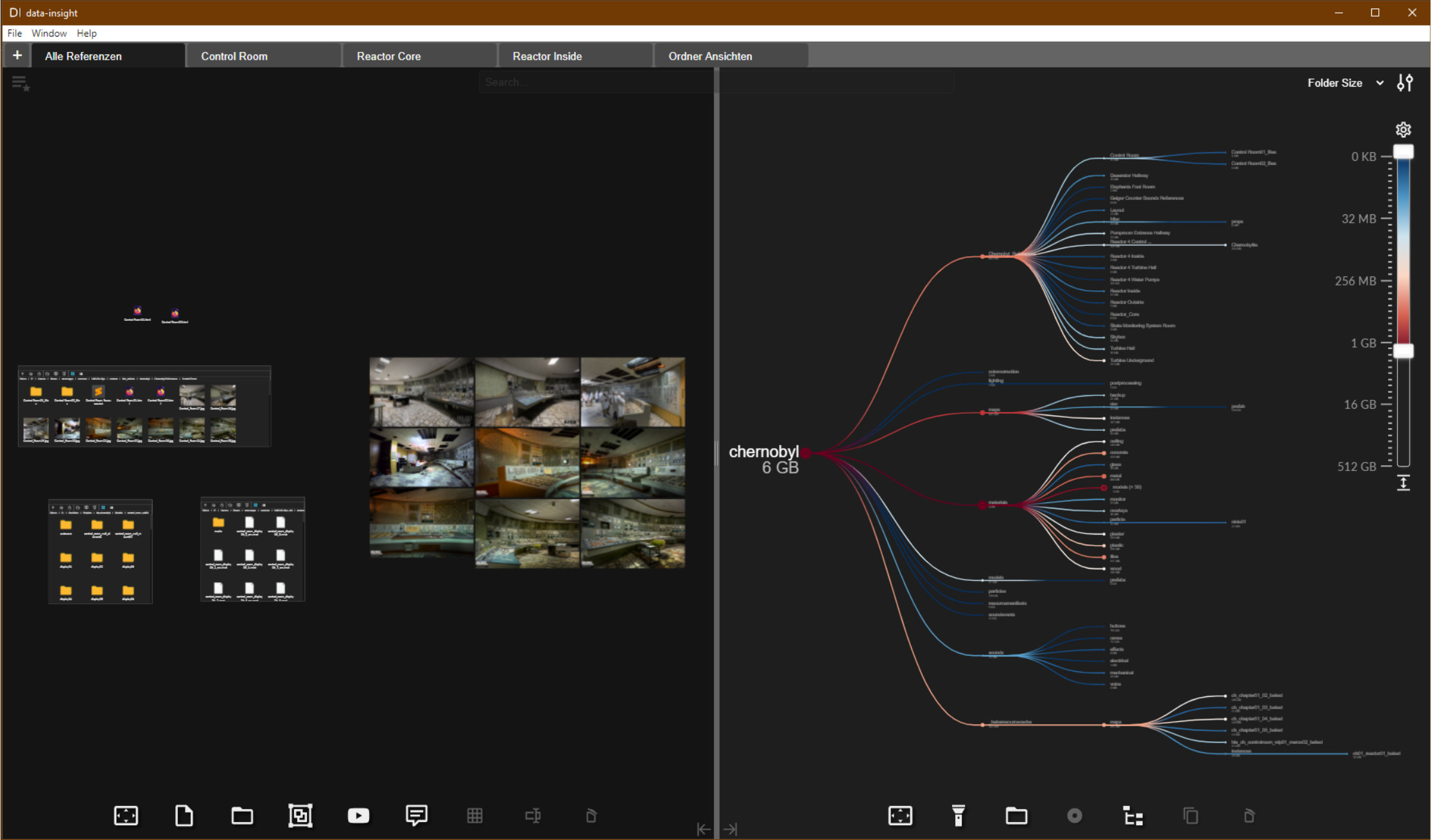
Task: Click the favorites list star icon
Action: (x=21, y=83)
